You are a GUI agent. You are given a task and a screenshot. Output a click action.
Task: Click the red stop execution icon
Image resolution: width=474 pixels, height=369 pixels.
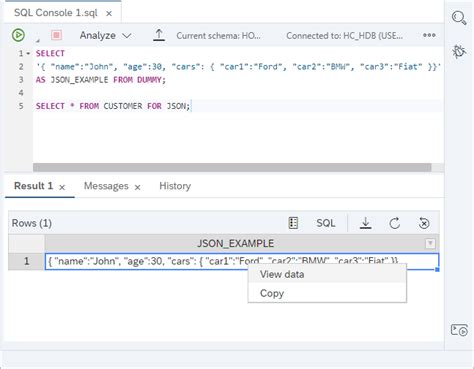pos(56,35)
